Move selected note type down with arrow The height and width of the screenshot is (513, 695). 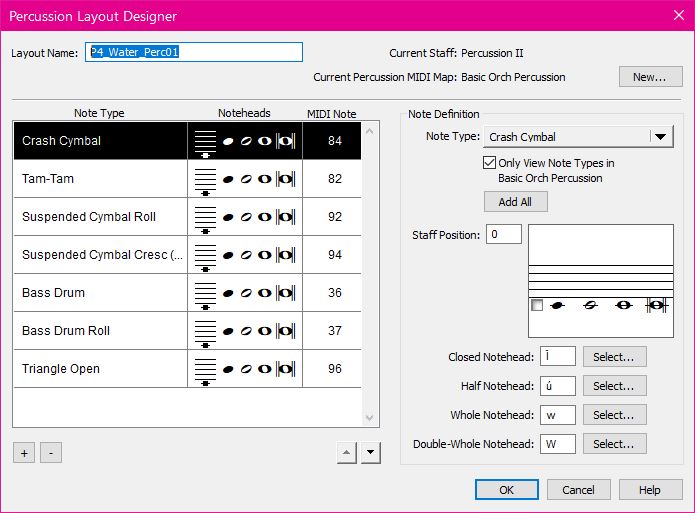point(371,452)
